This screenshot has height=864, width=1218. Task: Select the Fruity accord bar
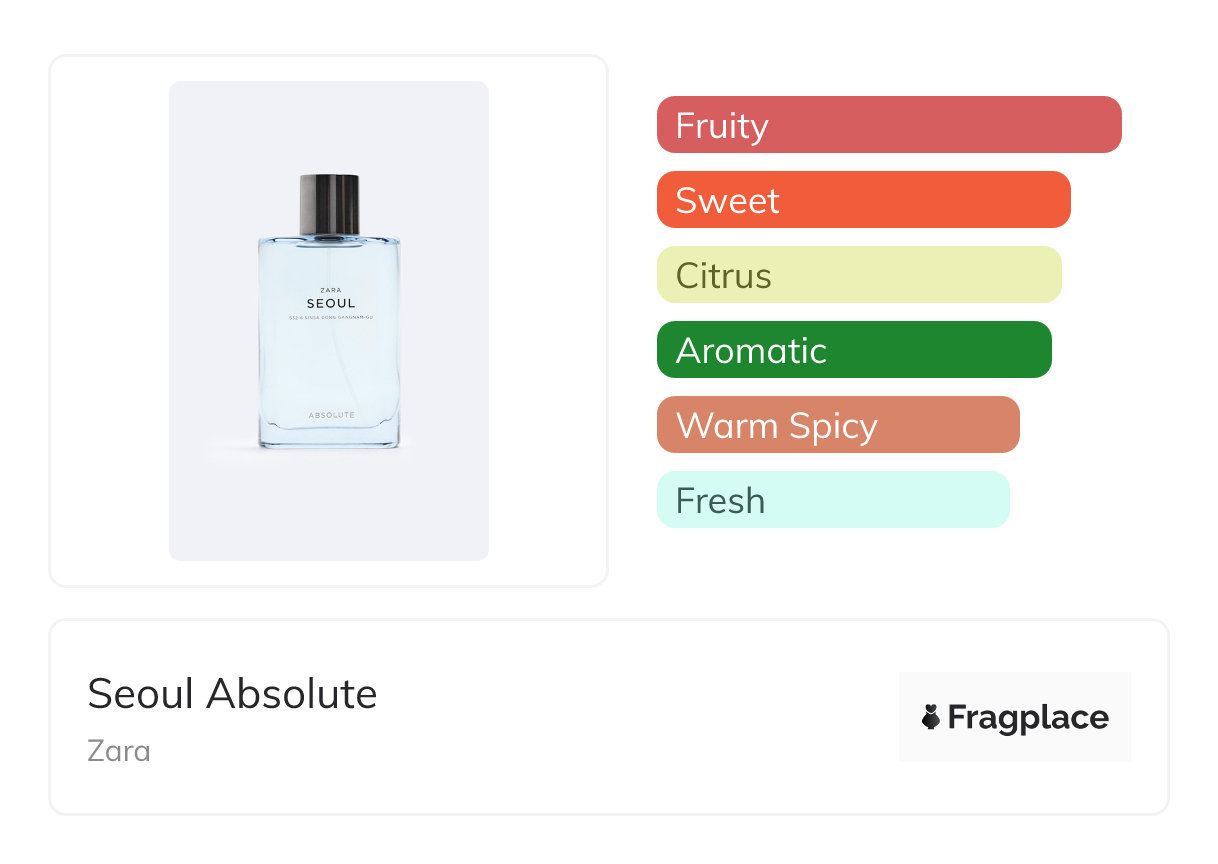(888, 125)
